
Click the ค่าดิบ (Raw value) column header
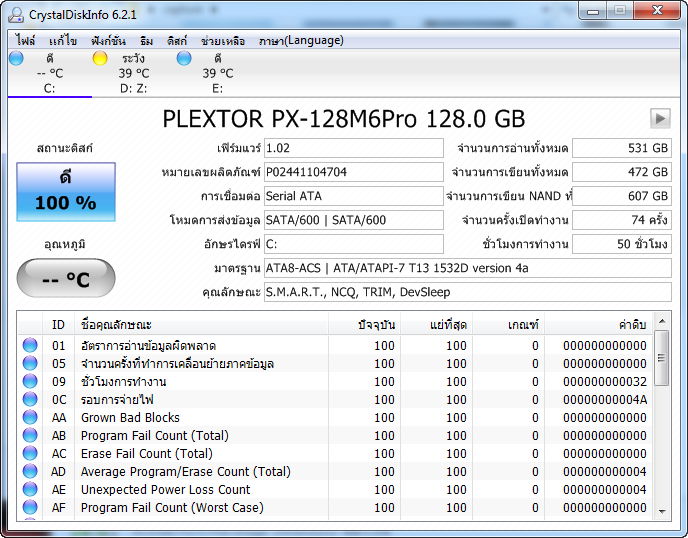[598, 325]
